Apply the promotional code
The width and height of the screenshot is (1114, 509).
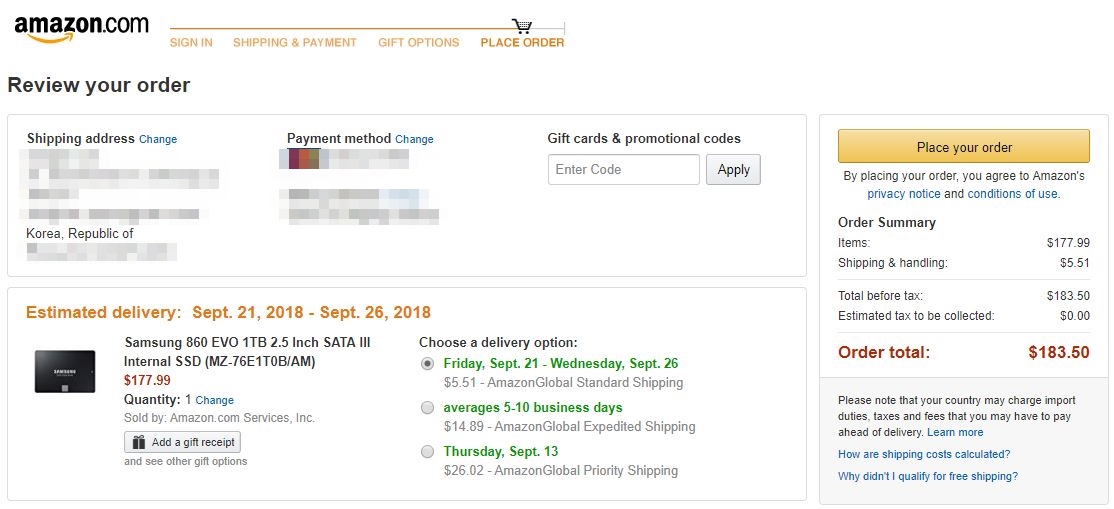click(733, 170)
